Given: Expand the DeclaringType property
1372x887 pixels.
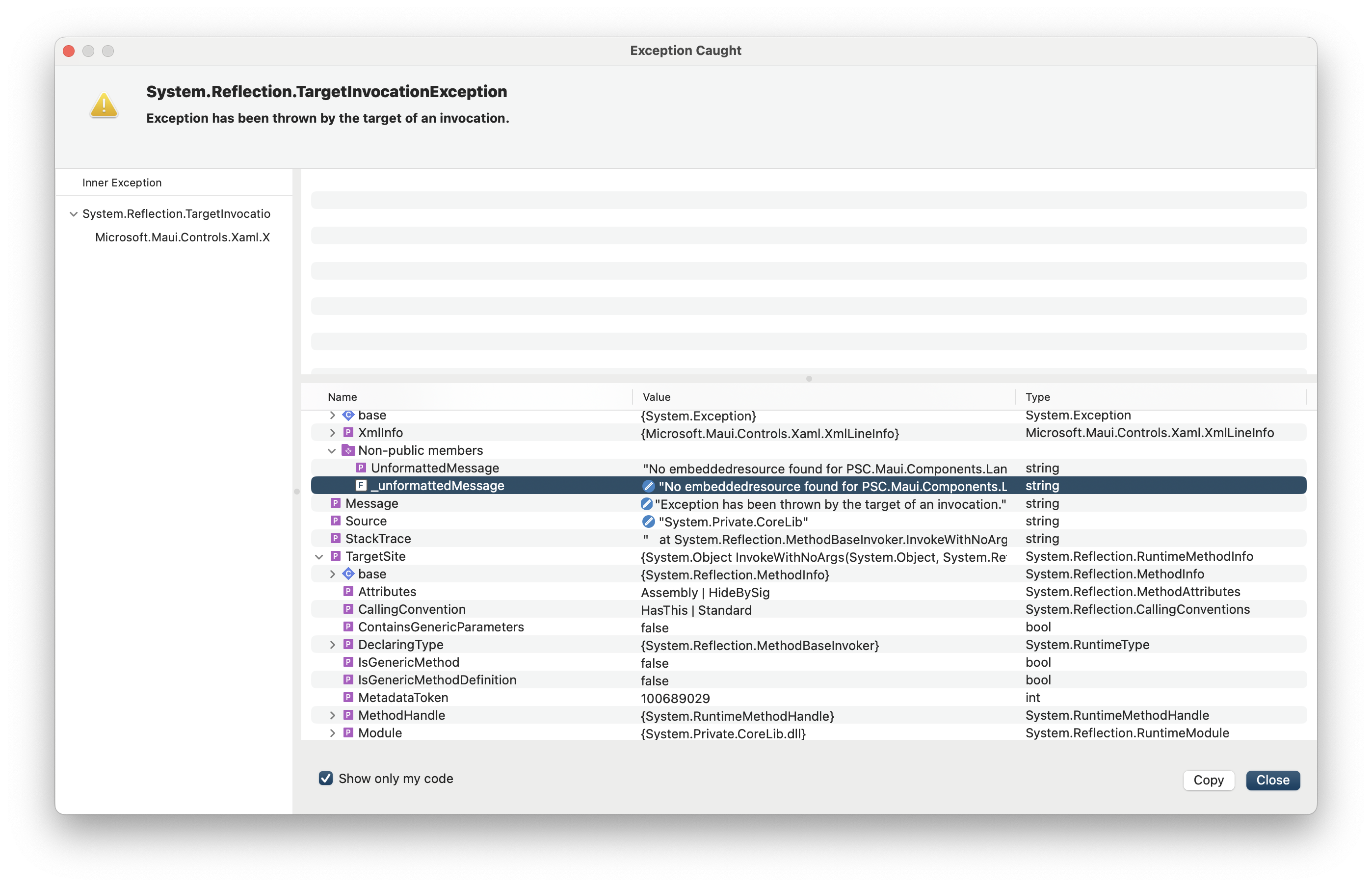Looking at the screenshot, I should point(332,645).
